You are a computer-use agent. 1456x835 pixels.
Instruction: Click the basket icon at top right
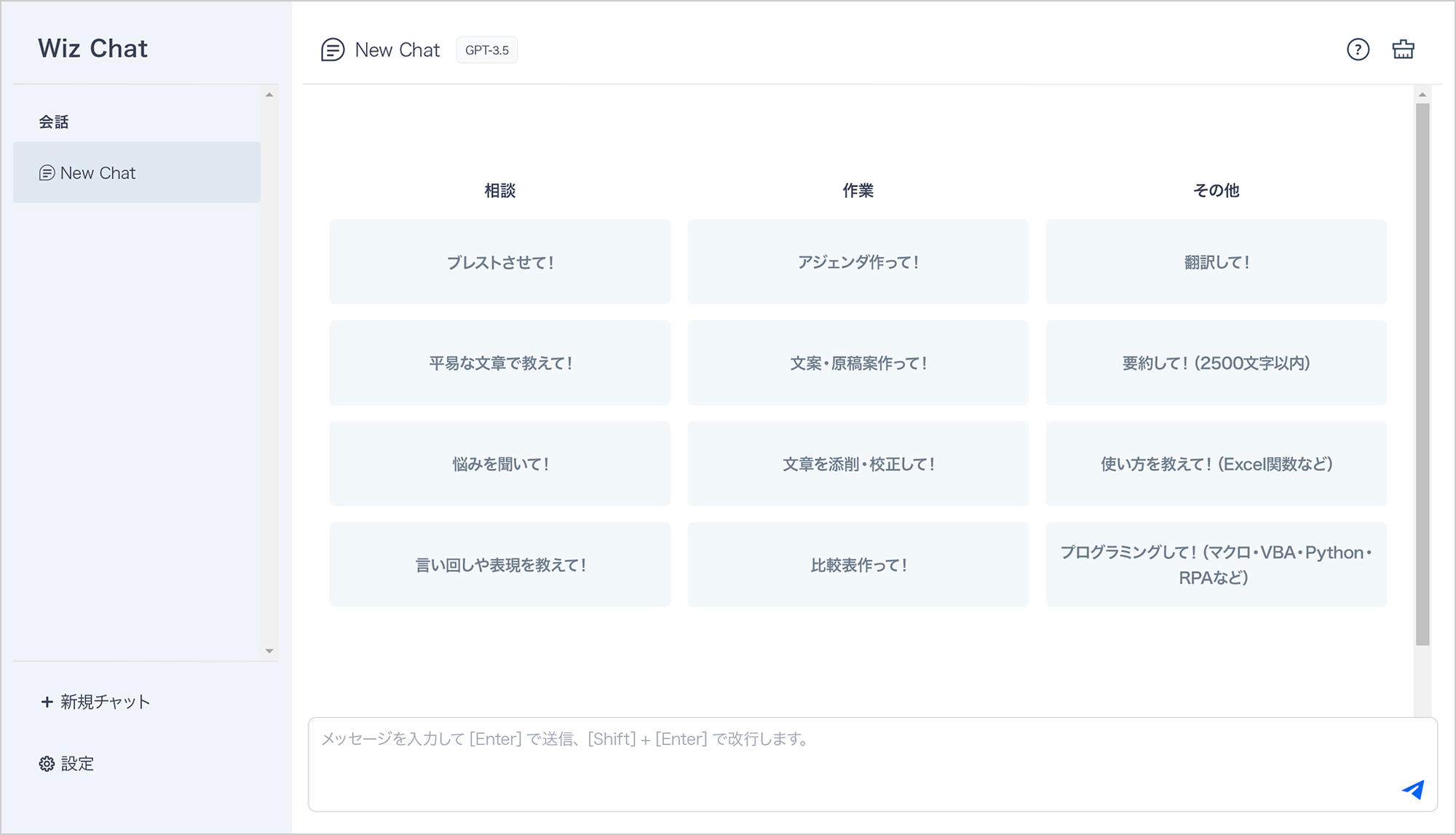(x=1403, y=50)
